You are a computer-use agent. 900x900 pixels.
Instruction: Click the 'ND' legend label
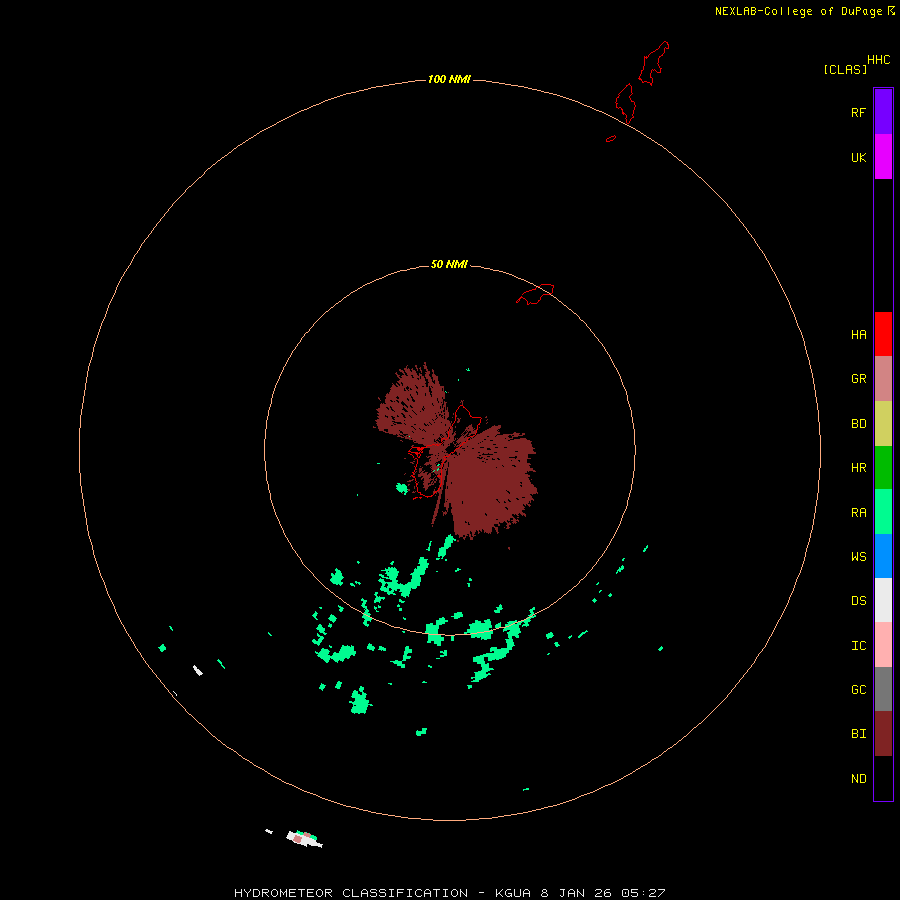tap(858, 779)
